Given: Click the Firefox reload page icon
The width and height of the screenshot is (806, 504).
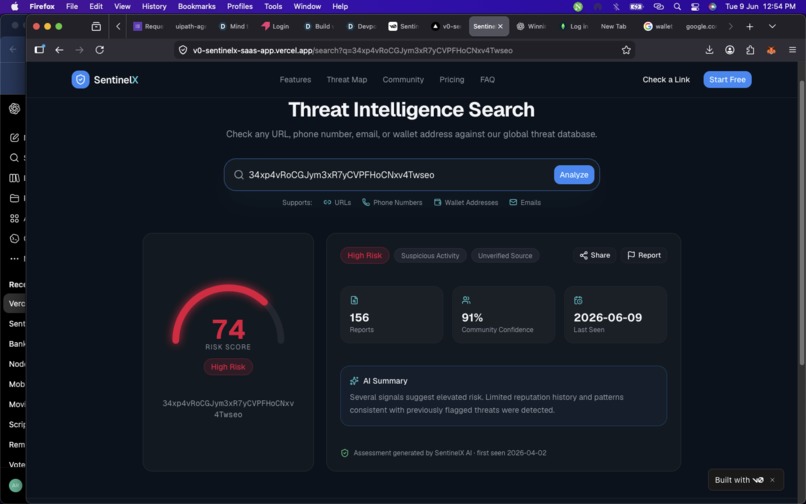Looking at the screenshot, I should click(100, 50).
